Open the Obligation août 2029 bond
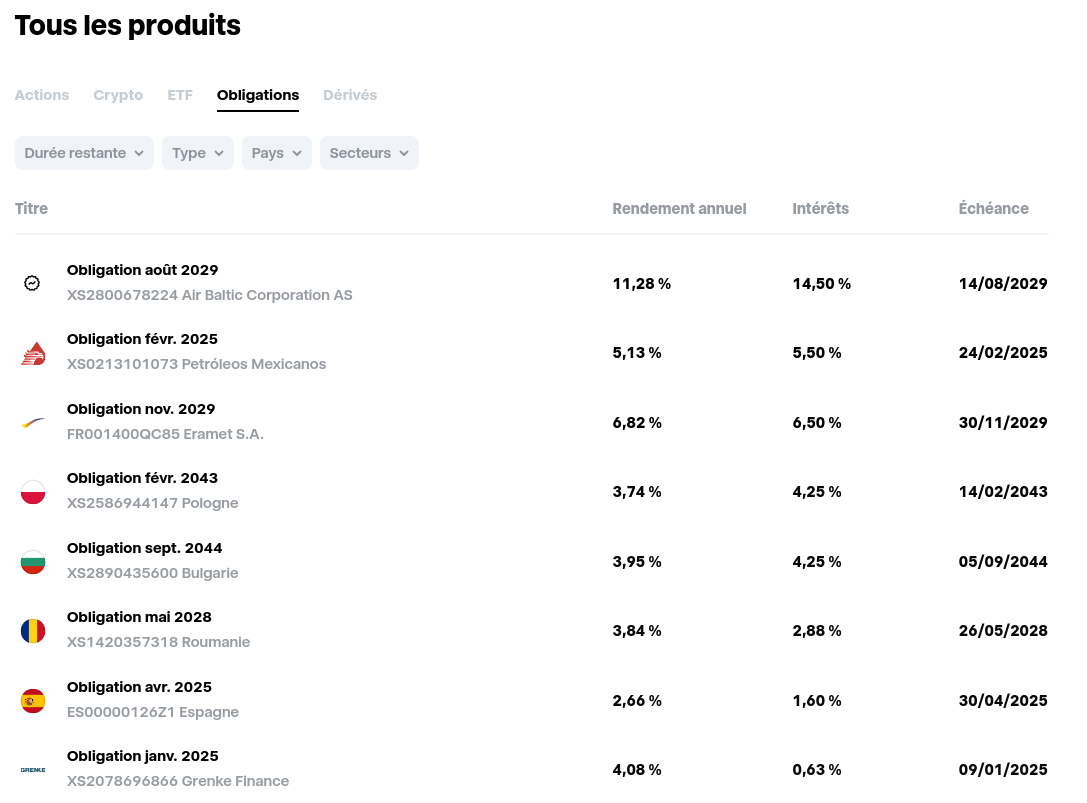Viewport: 1087px width, 803px height. 142,270
